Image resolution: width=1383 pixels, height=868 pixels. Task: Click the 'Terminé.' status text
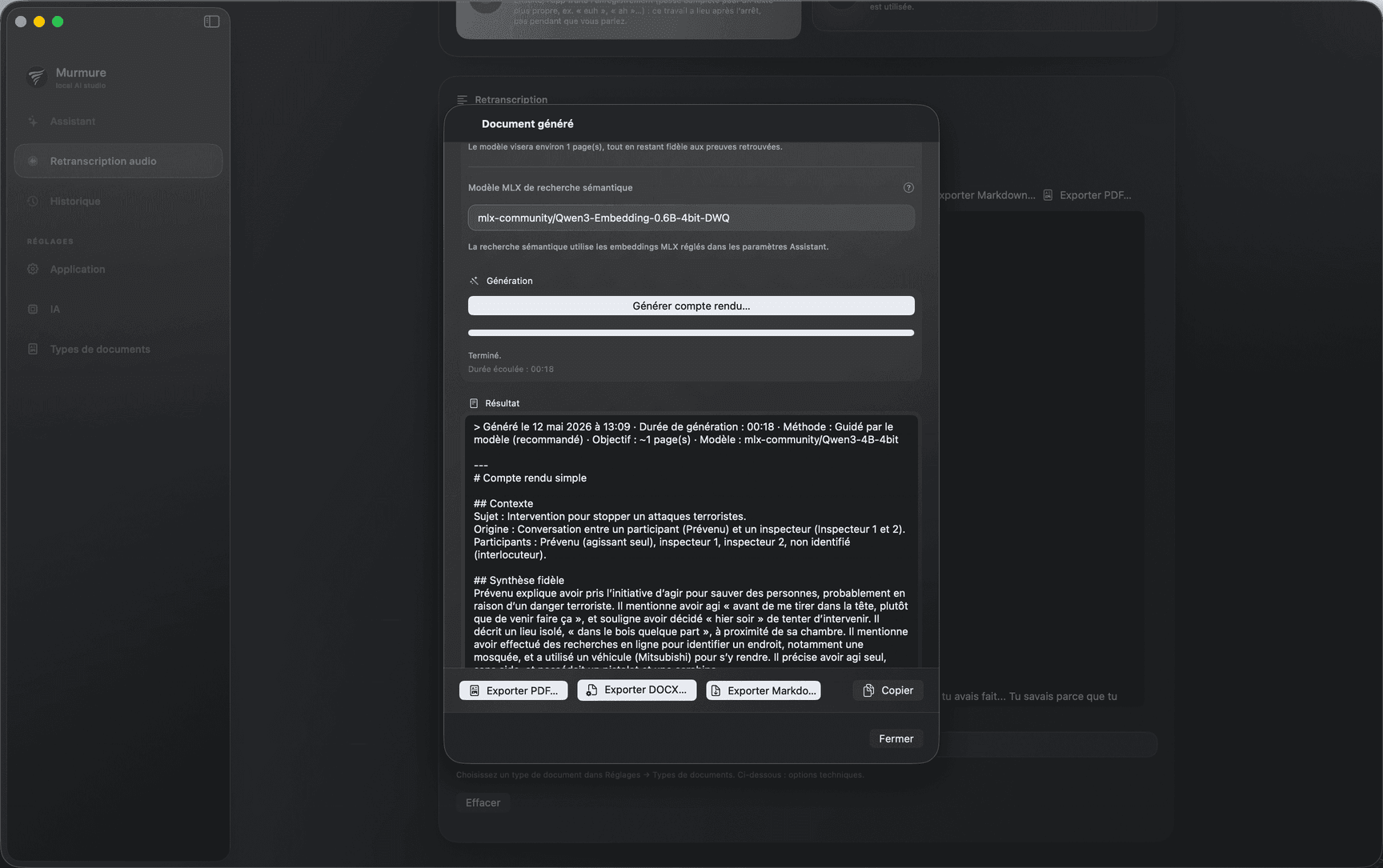(484, 355)
